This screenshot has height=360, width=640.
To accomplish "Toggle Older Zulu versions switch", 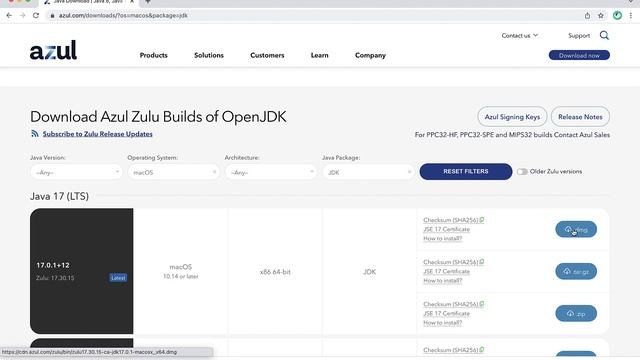I will [x=522, y=171].
